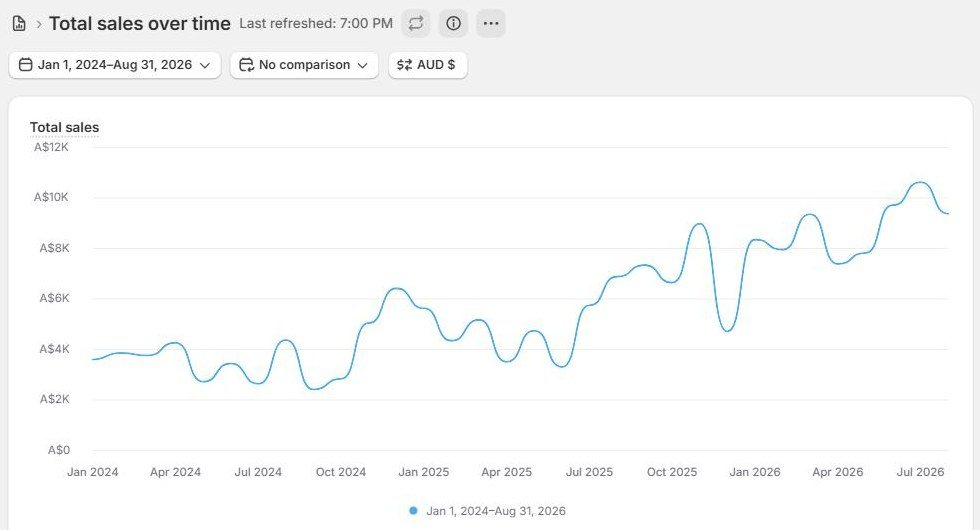Click the Last refreshed: 7:00 PM text
Viewport: 980px width, 530px height.
pos(316,24)
